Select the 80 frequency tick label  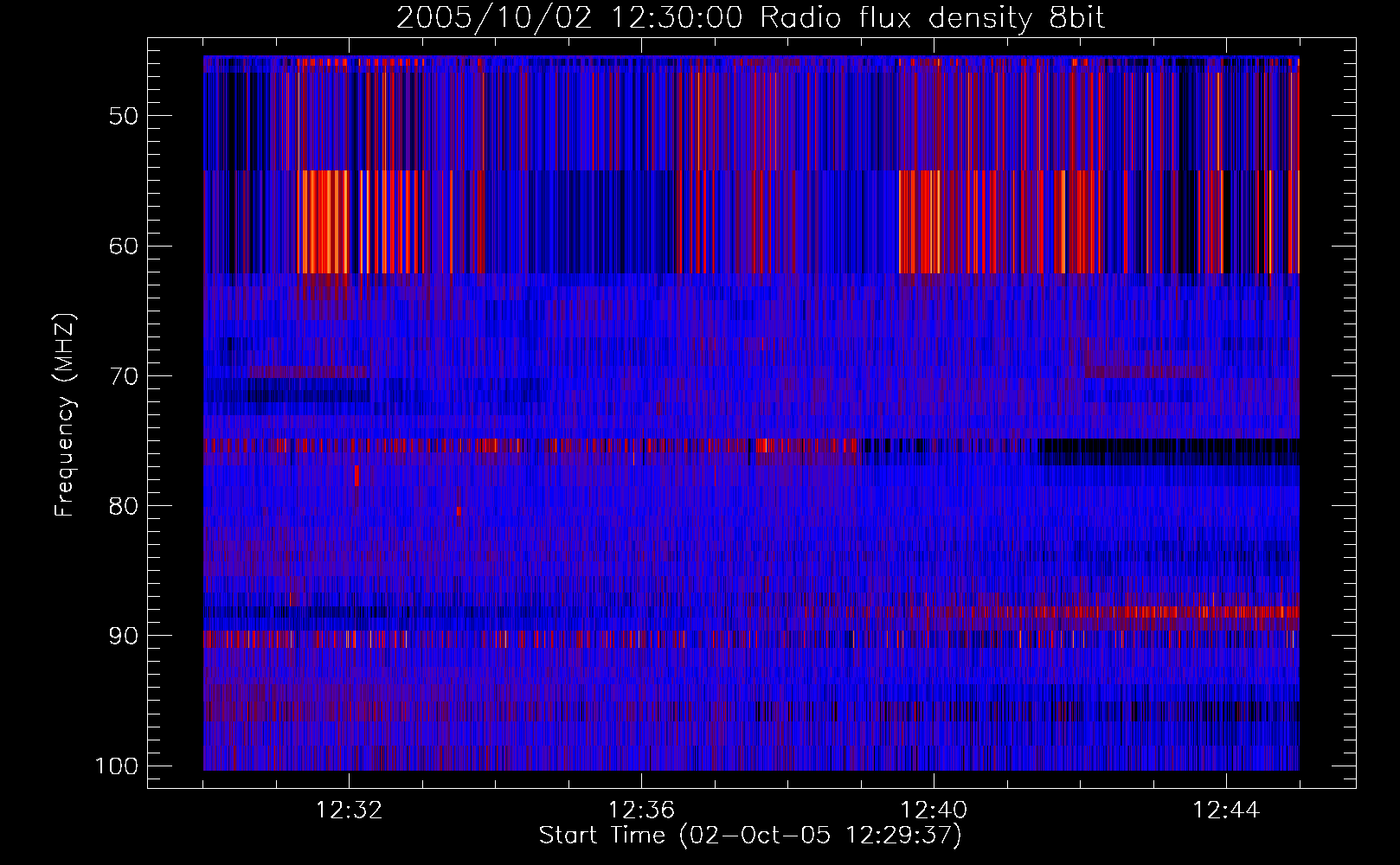coord(124,506)
